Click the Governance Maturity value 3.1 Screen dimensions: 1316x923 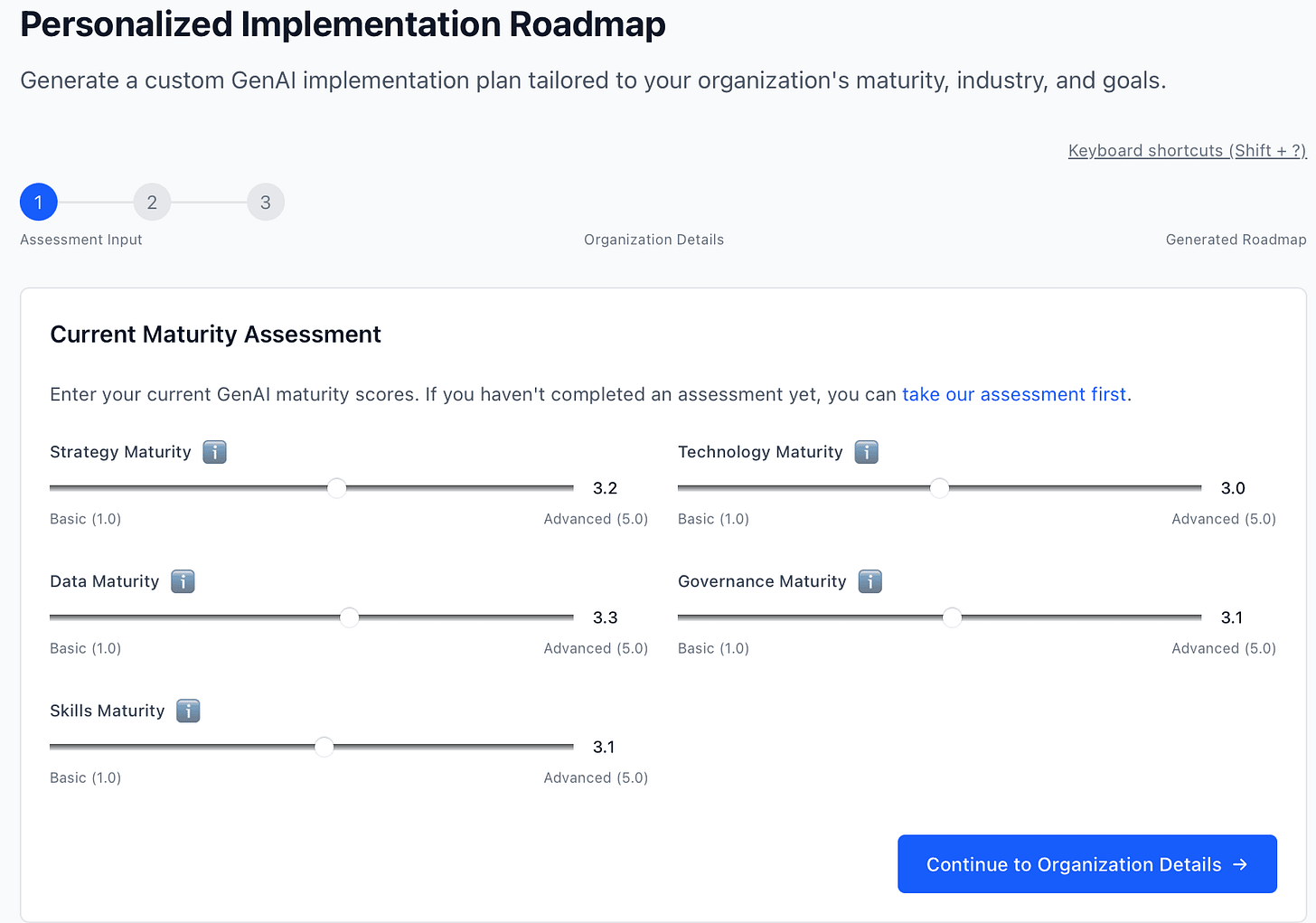(x=1232, y=617)
